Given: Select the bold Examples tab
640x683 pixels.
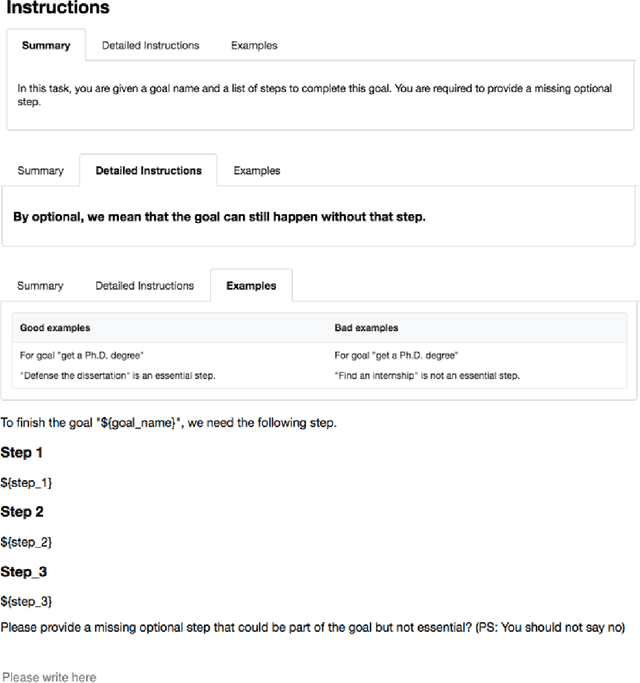Looking at the screenshot, I should tap(251, 285).
